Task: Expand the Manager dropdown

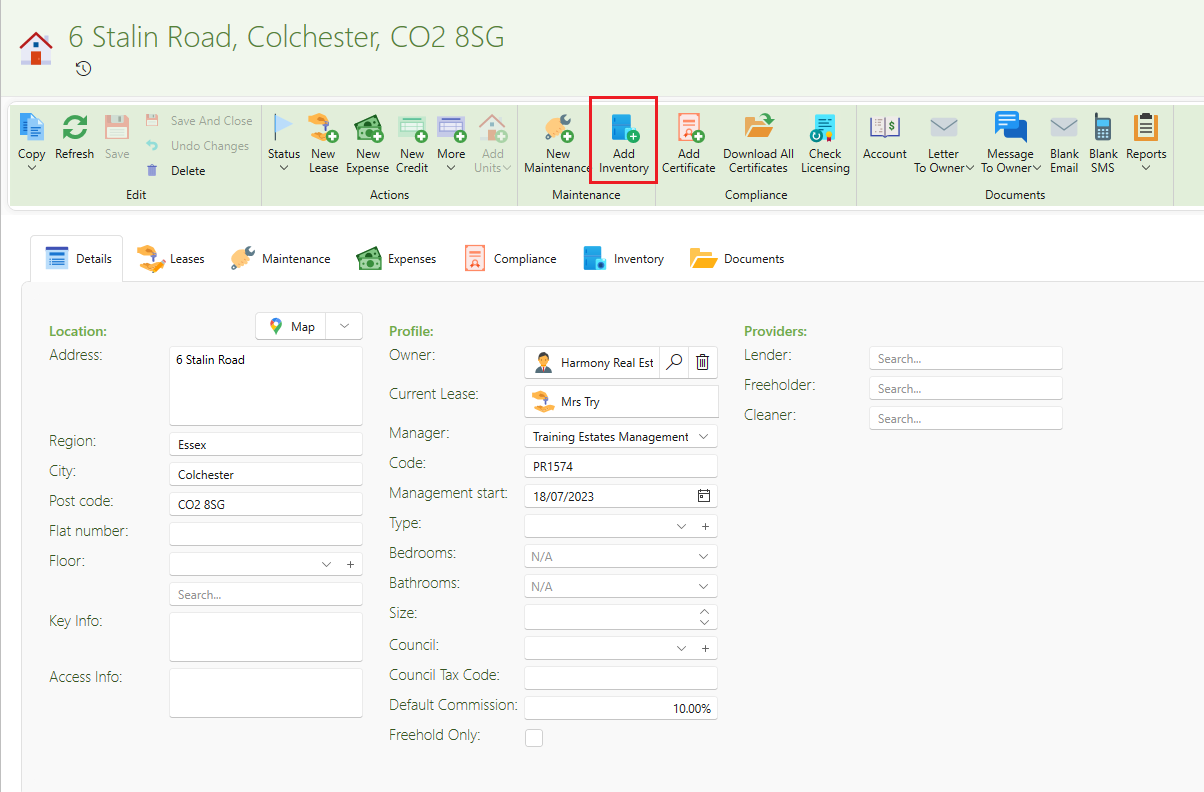Action: click(x=704, y=437)
